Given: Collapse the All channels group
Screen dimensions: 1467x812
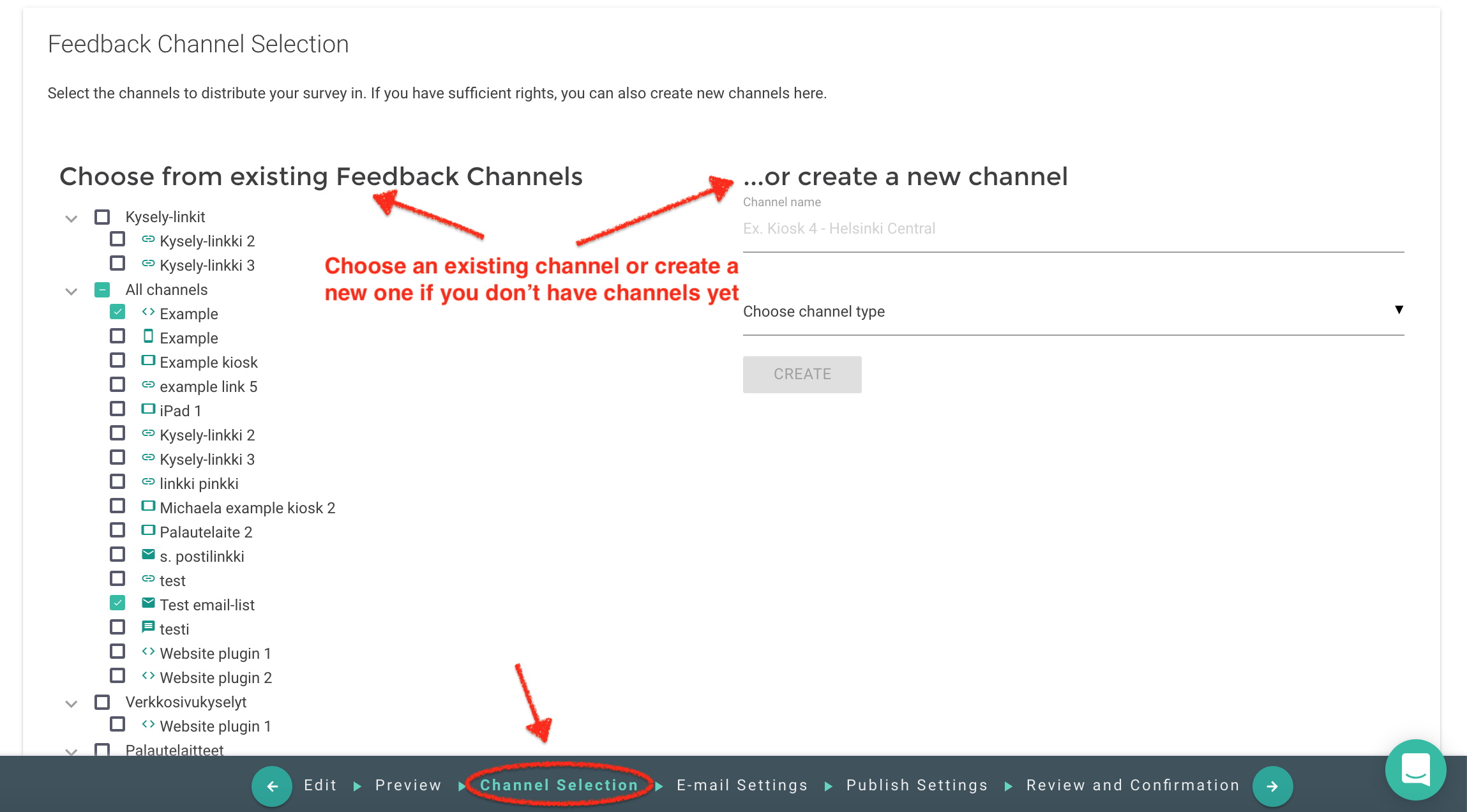Looking at the screenshot, I should tap(71, 291).
